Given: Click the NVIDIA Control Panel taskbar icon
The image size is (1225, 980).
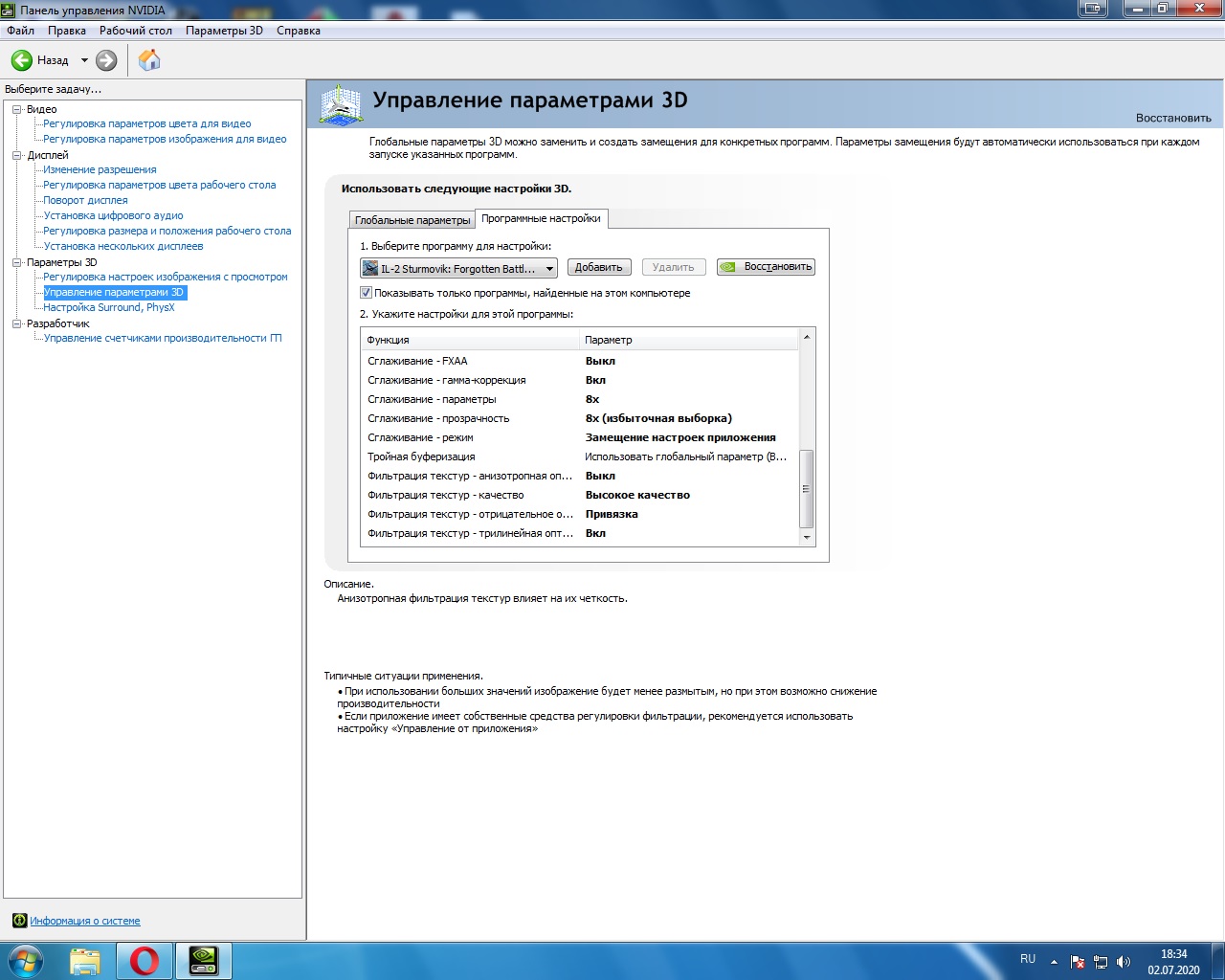Looking at the screenshot, I should [204, 961].
